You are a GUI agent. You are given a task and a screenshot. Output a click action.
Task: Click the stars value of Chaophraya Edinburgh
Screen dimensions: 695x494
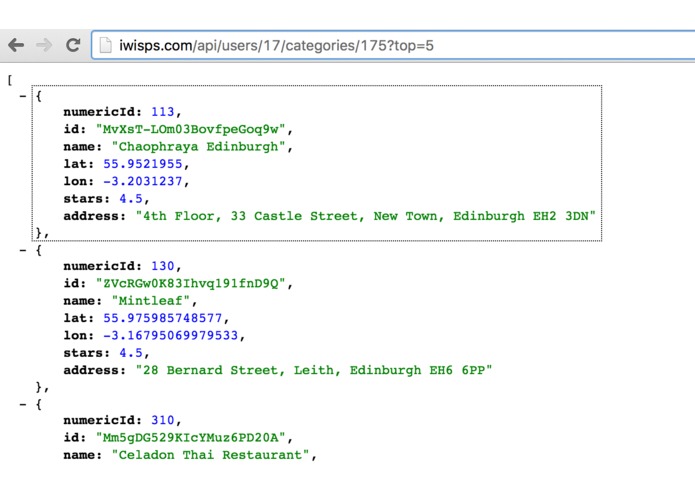(x=131, y=198)
